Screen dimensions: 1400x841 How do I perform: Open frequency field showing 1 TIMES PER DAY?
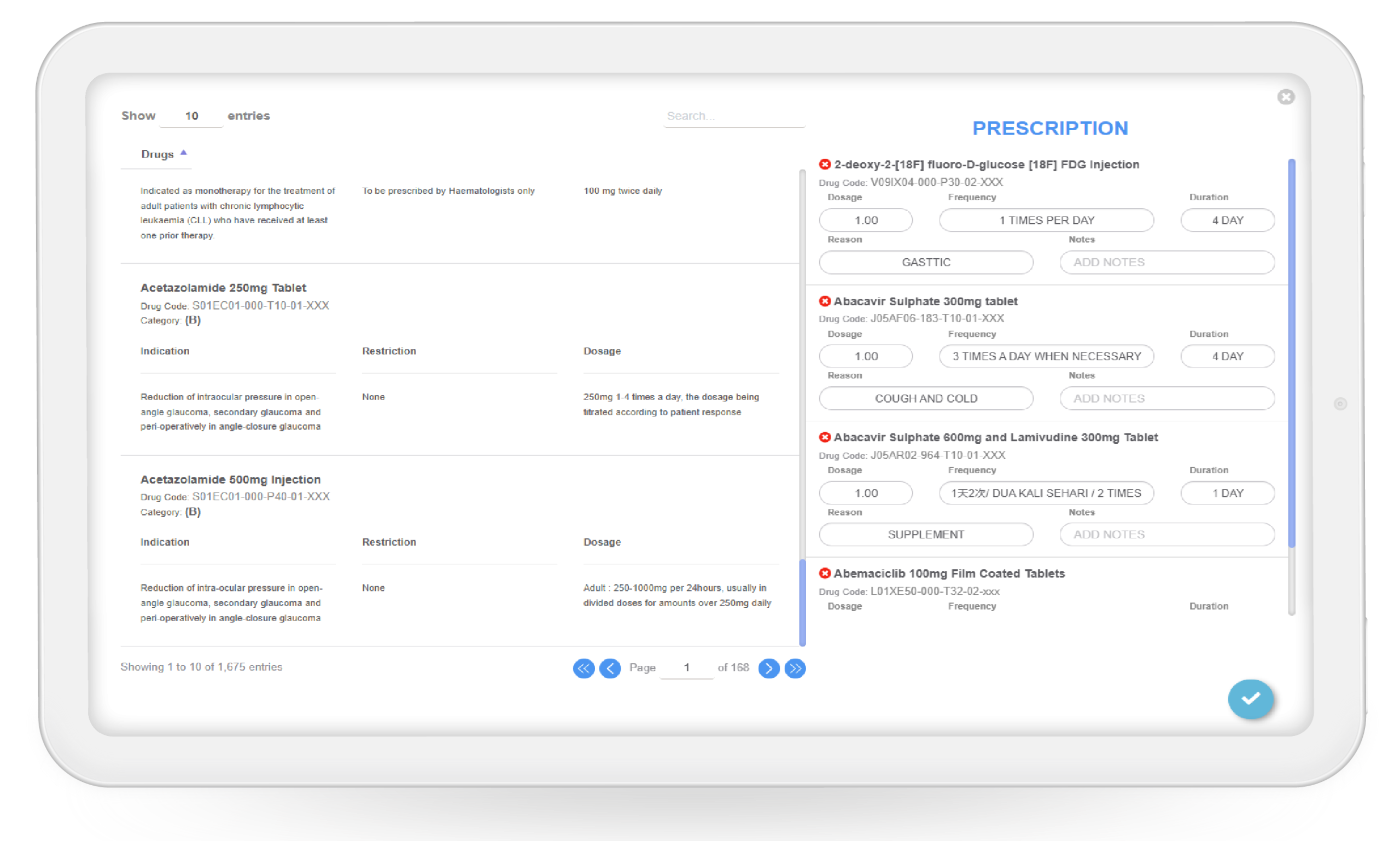(1046, 220)
